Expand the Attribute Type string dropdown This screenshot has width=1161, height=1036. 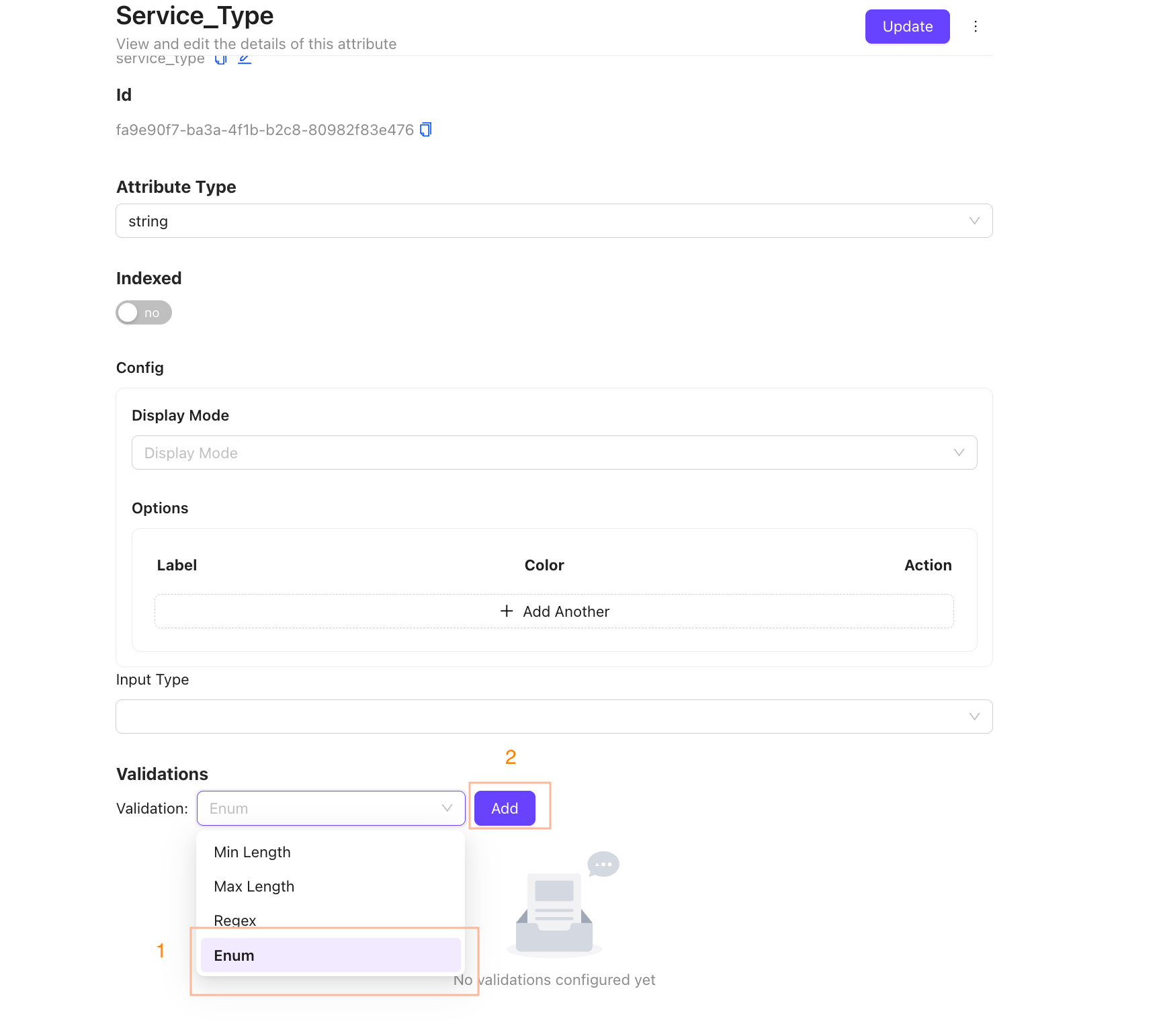coord(554,221)
